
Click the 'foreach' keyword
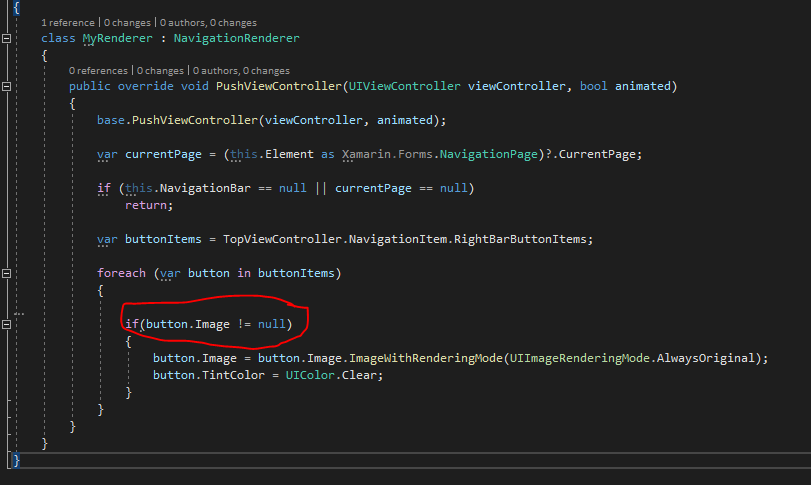pos(122,273)
